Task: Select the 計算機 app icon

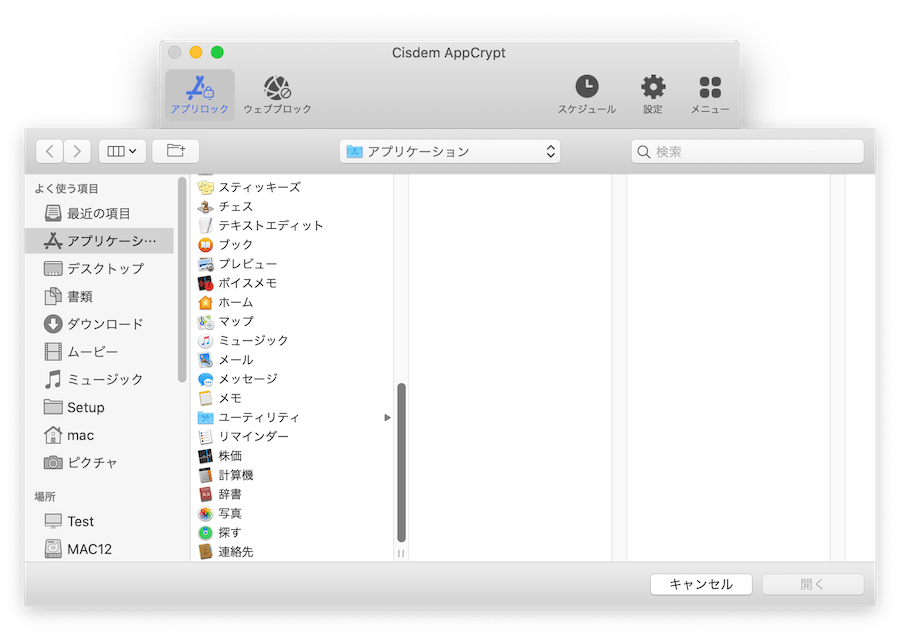Action: (205, 475)
